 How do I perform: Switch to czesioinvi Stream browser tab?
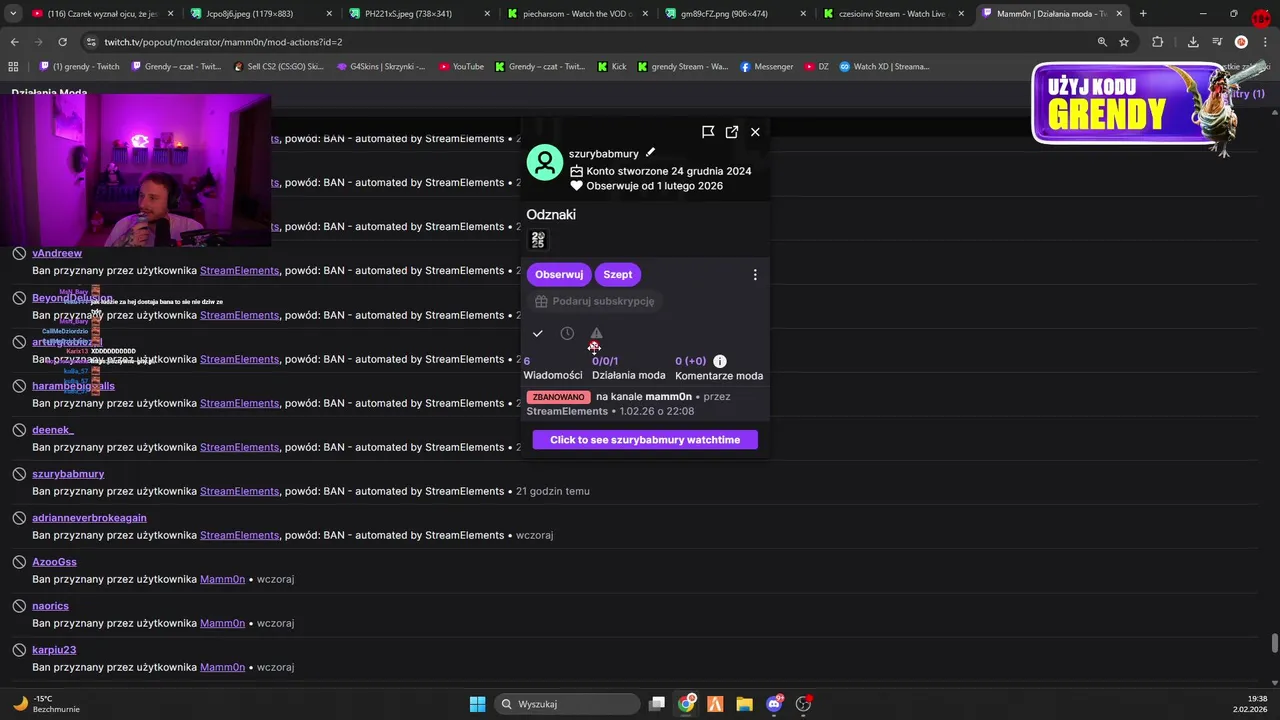[893, 14]
